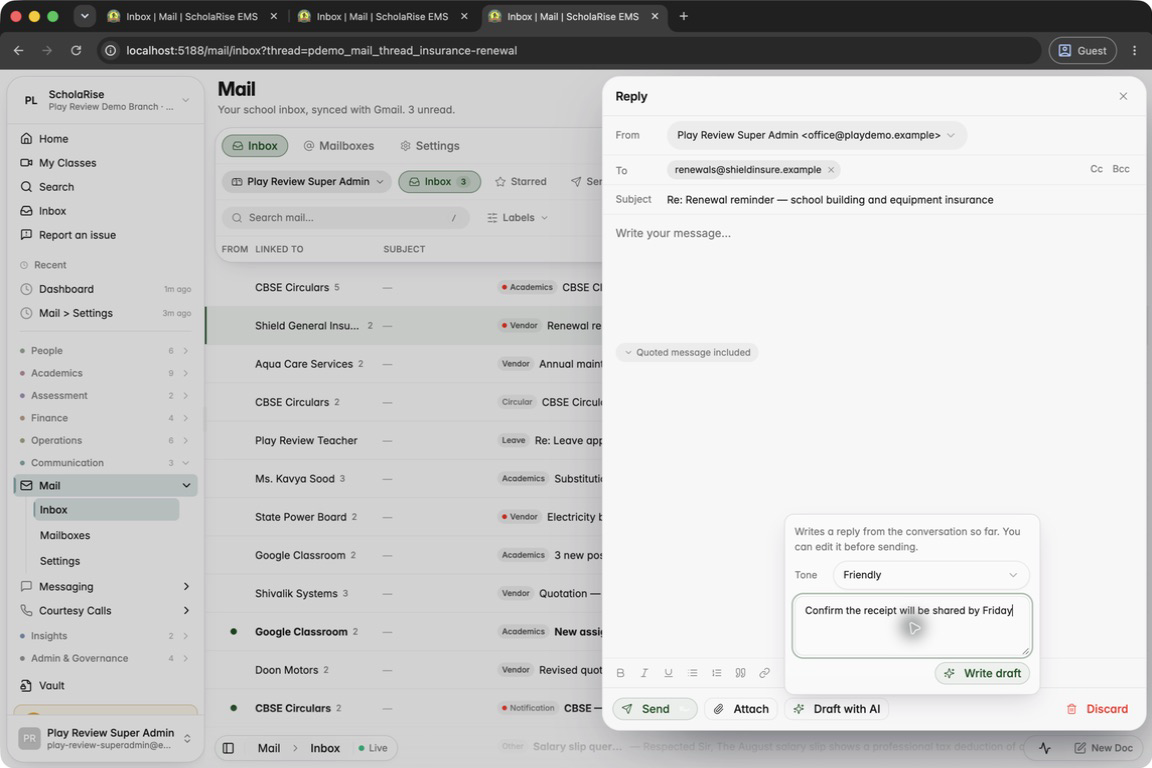Screen dimensions: 1152x768
Task: Open the ScholaRise branch switcher
Action: (x=105, y=100)
